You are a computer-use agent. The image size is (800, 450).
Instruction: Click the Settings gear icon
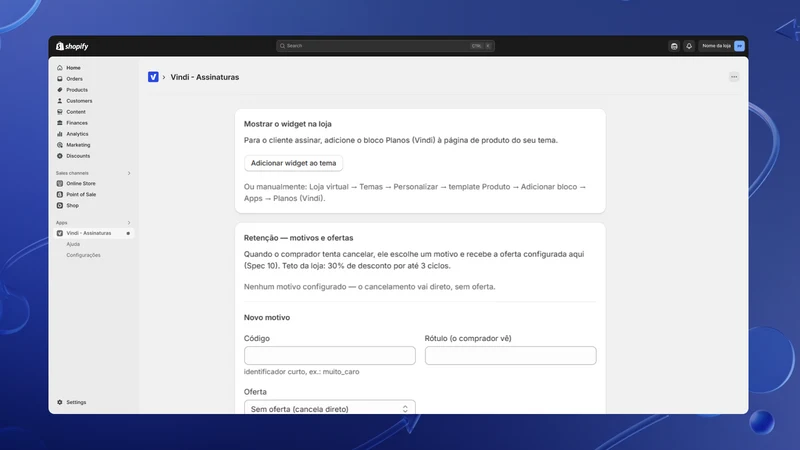(x=60, y=402)
